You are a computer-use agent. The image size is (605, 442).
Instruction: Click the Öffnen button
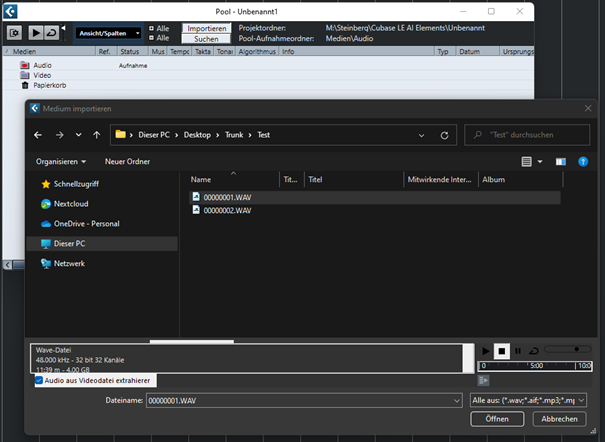497,419
